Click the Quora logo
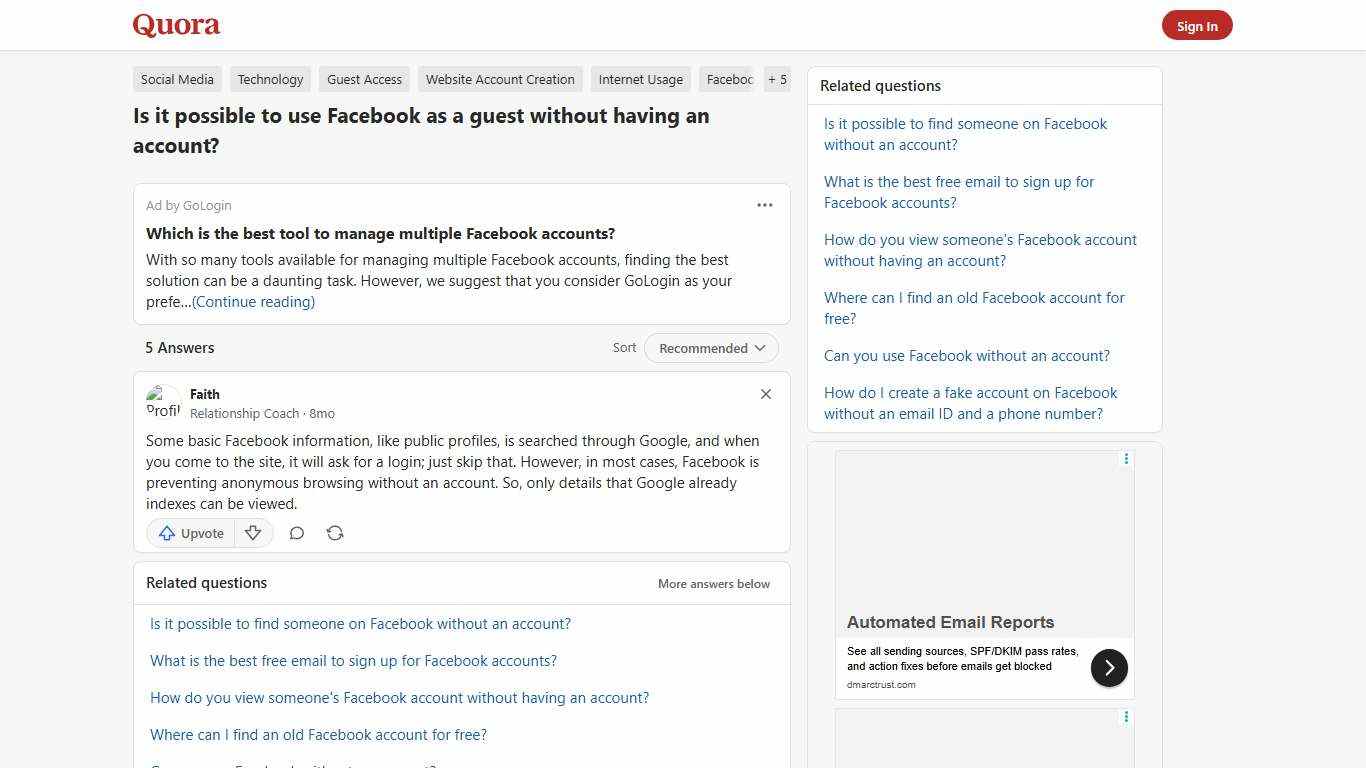The width and height of the screenshot is (1366, 768). tap(175, 24)
